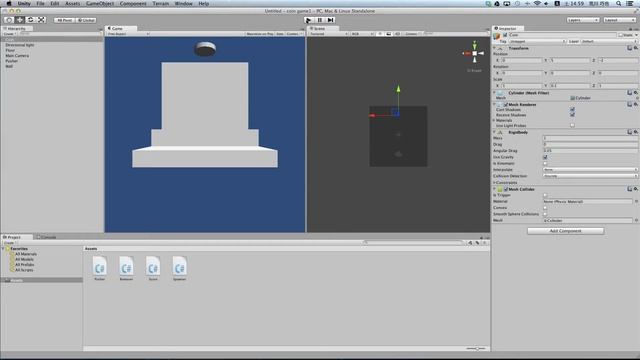
Task: Toggle the Global handle rotation button
Action: click(x=86, y=20)
